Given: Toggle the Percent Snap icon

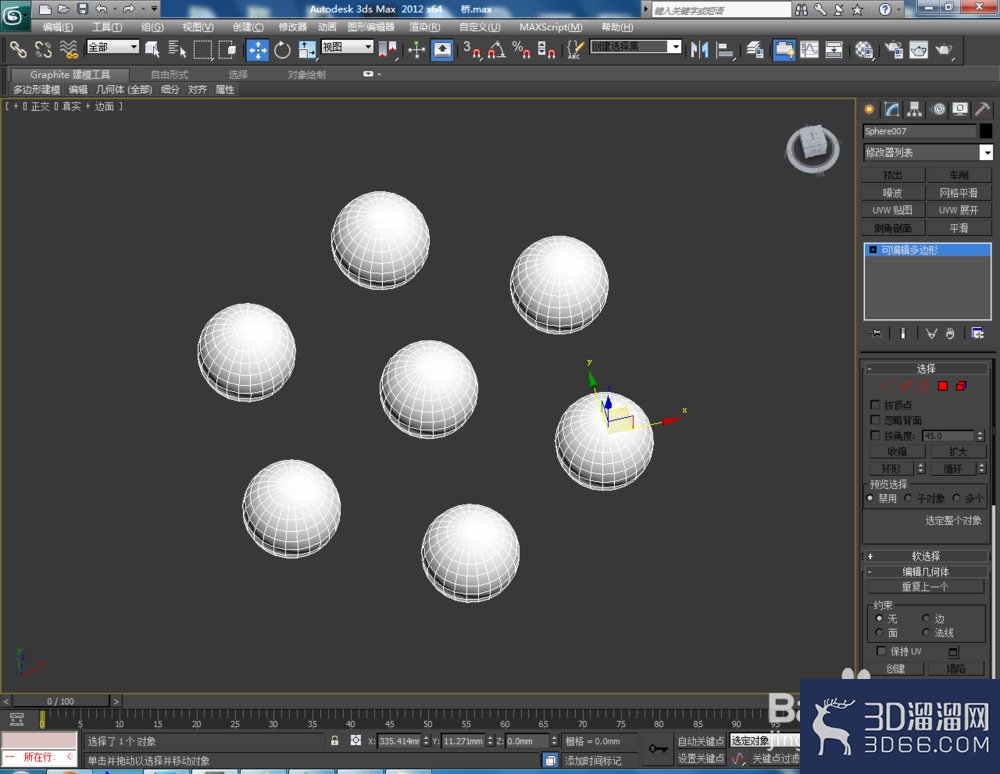Looking at the screenshot, I should 521,49.
